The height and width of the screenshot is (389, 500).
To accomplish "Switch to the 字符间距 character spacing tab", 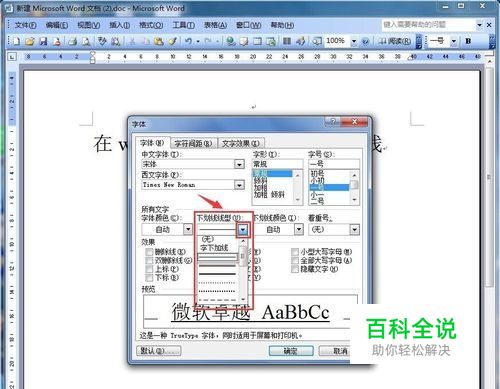I will click(193, 144).
